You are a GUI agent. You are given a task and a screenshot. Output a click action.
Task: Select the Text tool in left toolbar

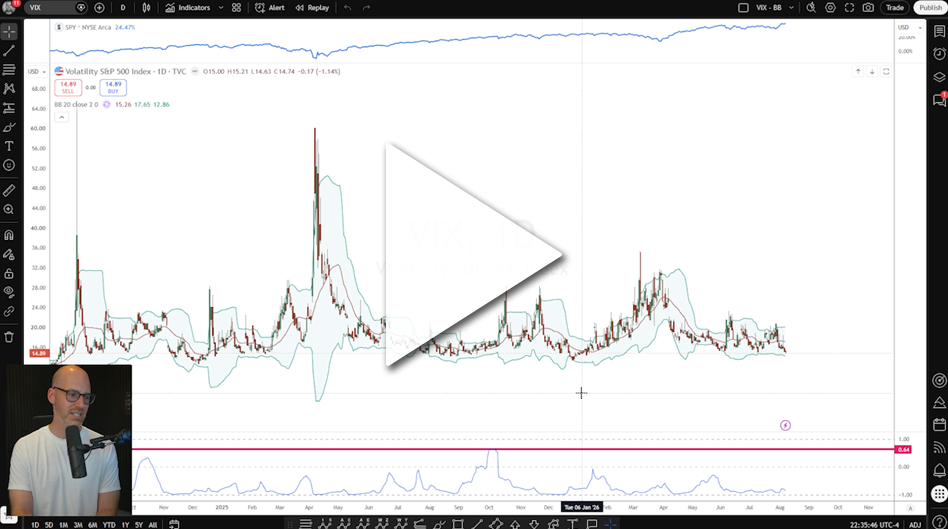coord(9,146)
